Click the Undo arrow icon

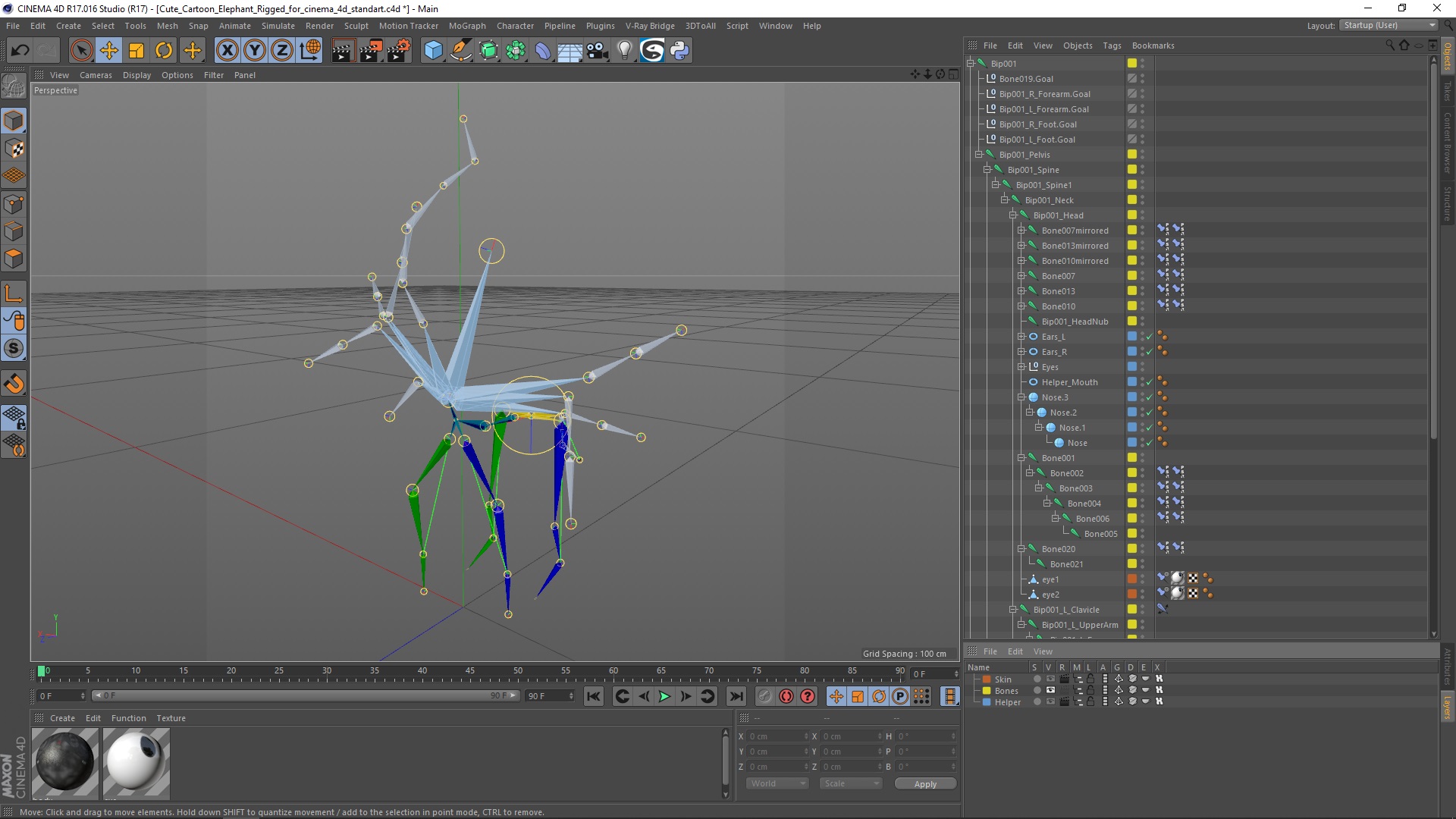click(20, 51)
